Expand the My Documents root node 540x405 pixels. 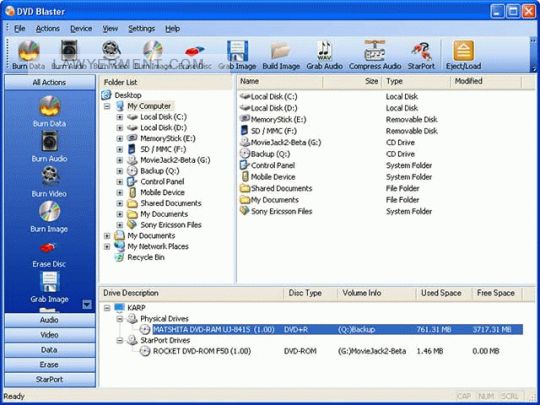(x=107, y=236)
